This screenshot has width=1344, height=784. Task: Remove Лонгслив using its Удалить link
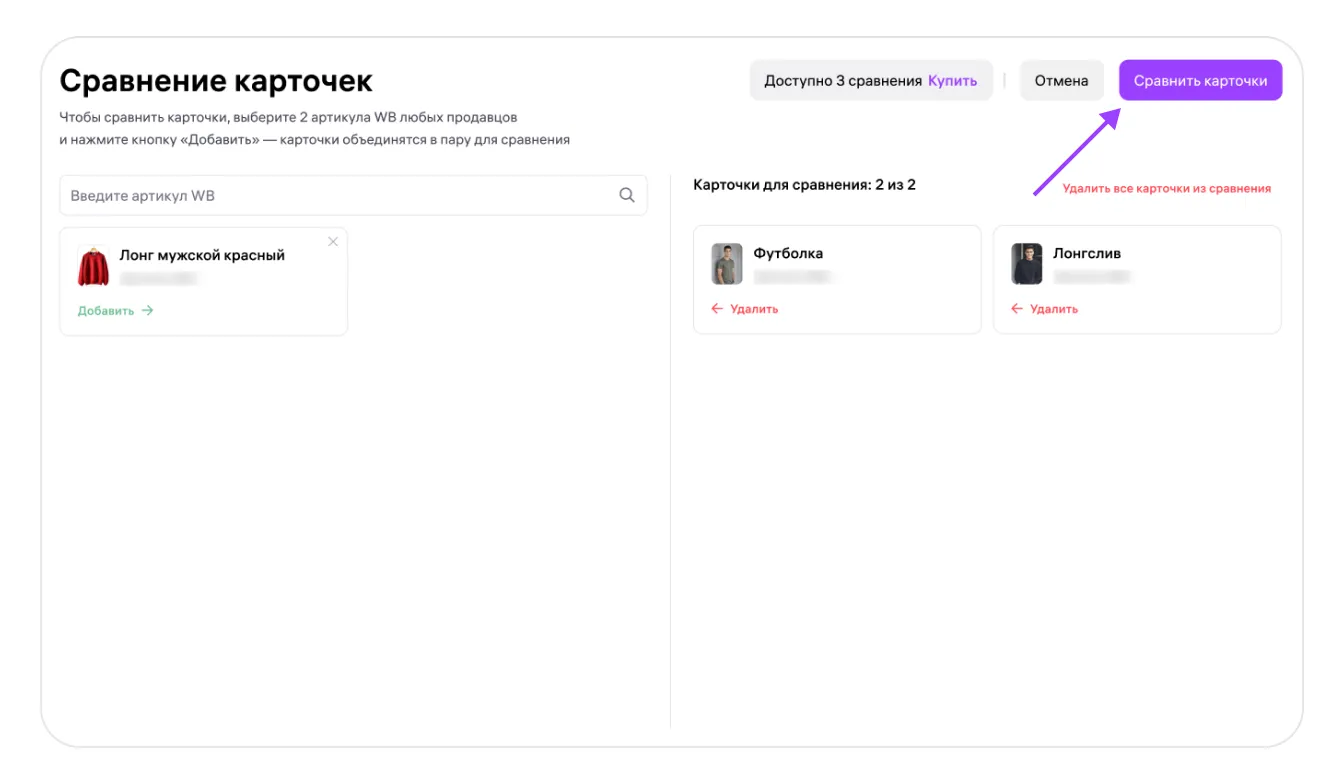pos(1054,309)
